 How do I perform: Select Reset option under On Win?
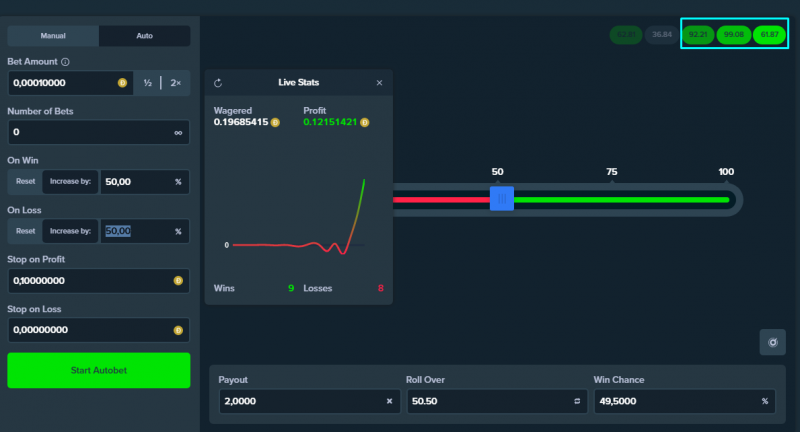coord(25,182)
